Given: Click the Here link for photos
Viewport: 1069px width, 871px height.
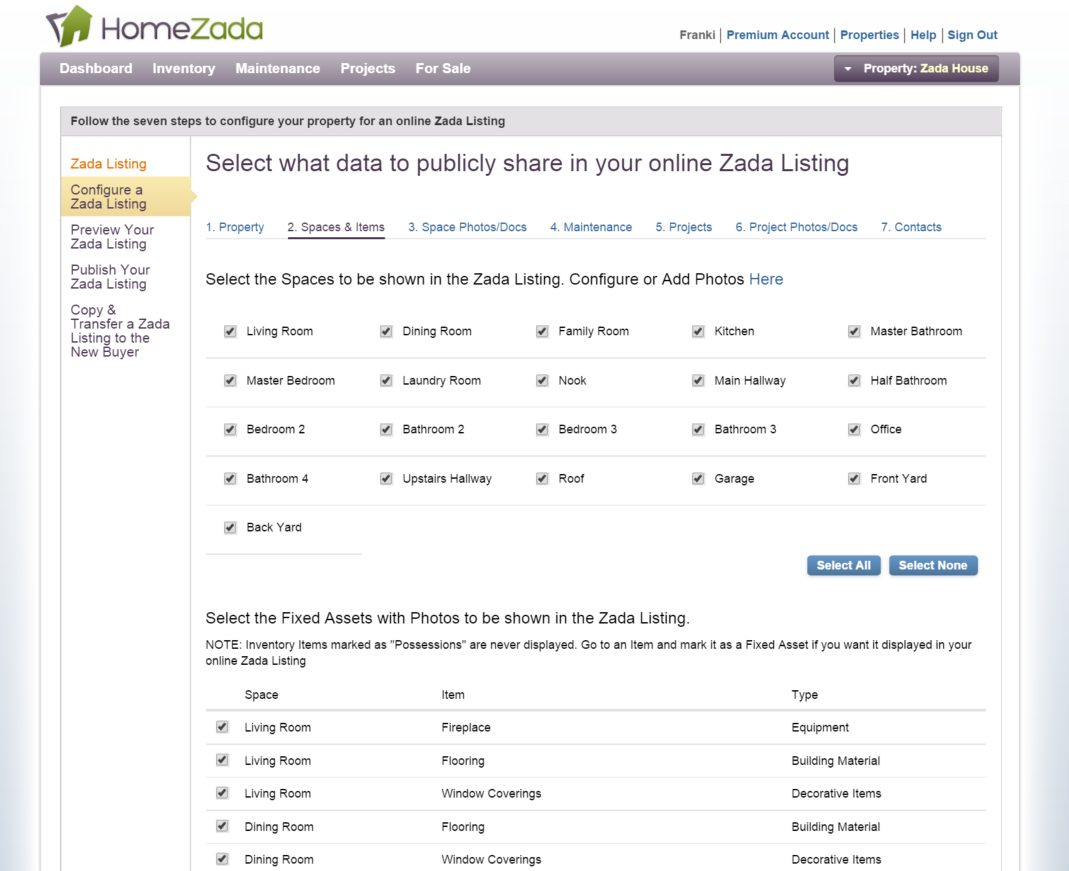Looking at the screenshot, I should coord(766,279).
